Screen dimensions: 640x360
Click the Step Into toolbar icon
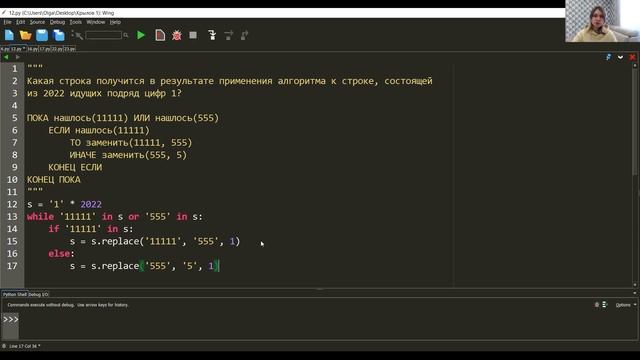tap(212, 35)
